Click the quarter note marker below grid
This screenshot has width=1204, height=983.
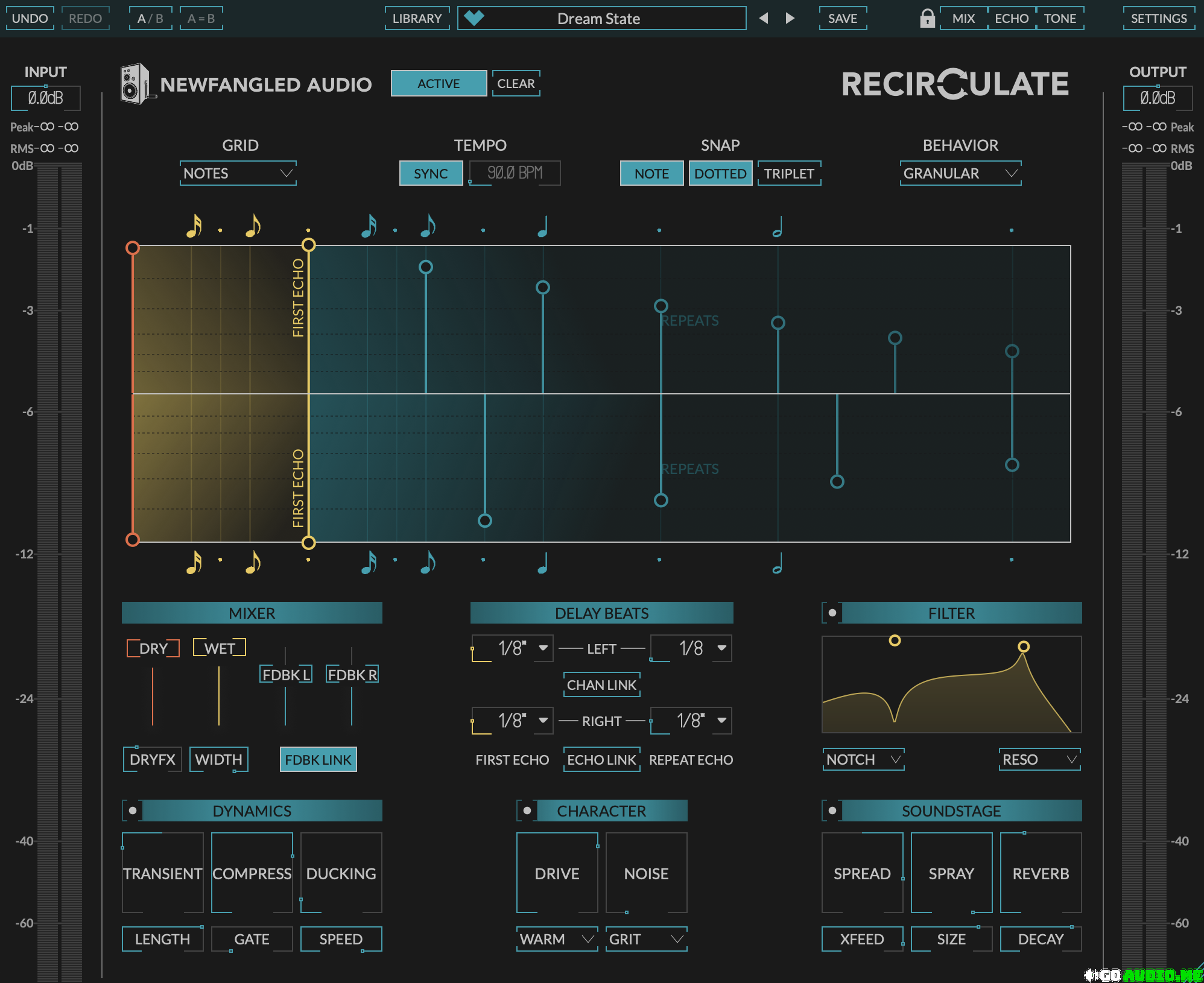coord(543,563)
